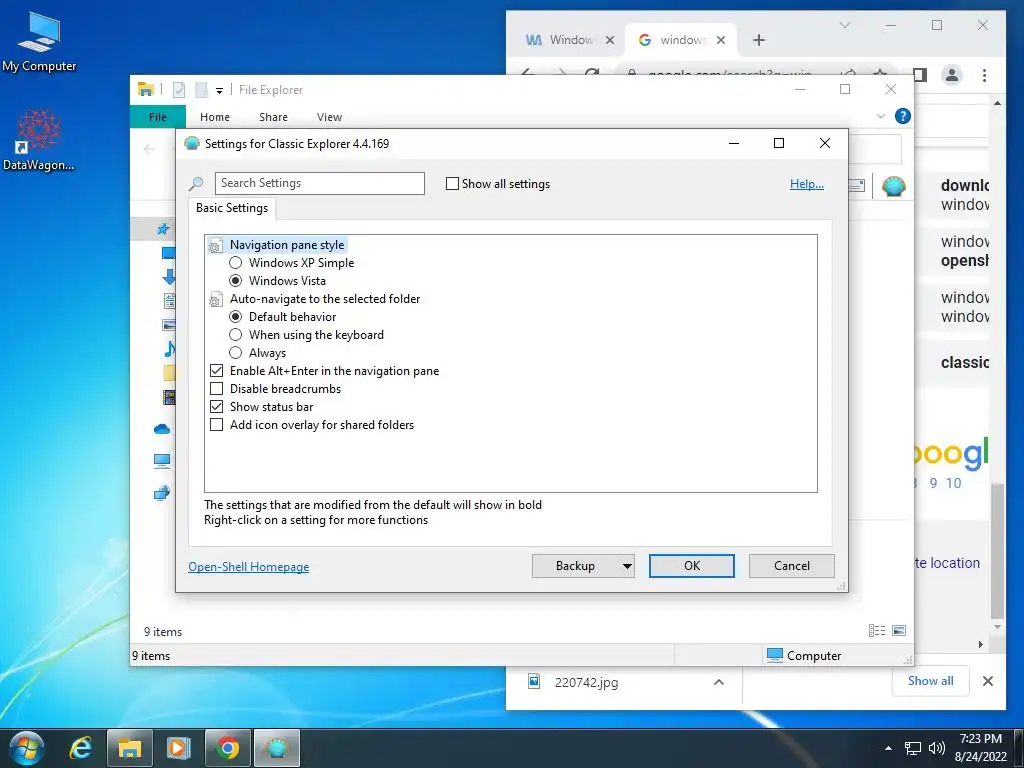This screenshot has height=768, width=1024.
Task: Click Show all in Chrome downloads bar
Action: click(931, 681)
